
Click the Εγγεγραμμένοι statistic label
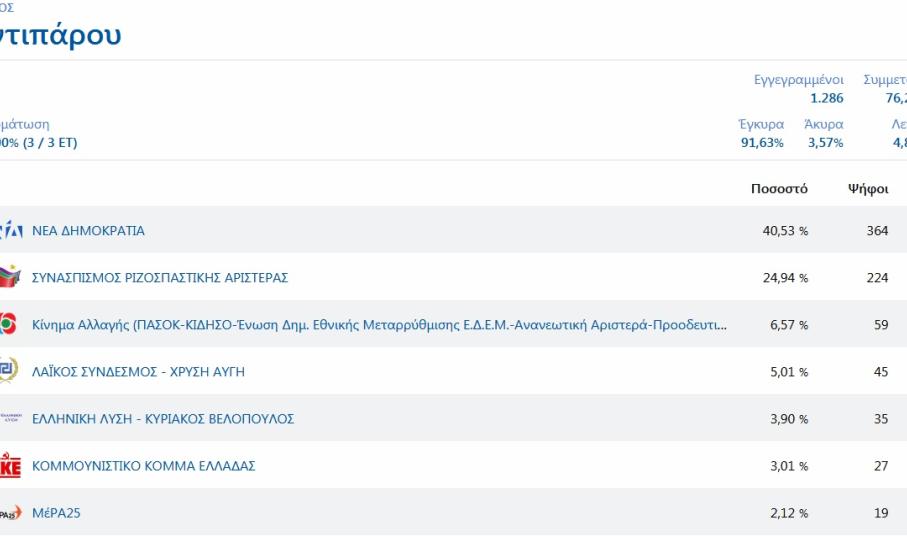point(798,80)
